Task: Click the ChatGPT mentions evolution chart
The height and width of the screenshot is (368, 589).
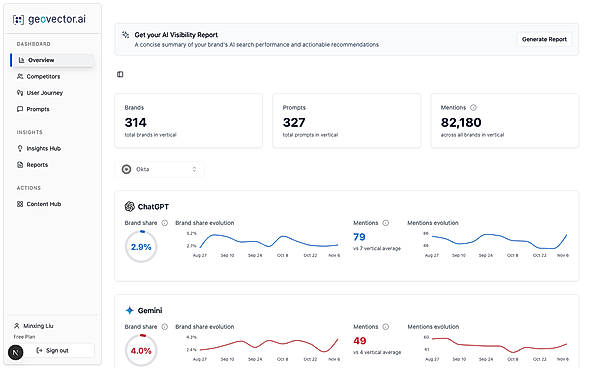Action: (496, 244)
